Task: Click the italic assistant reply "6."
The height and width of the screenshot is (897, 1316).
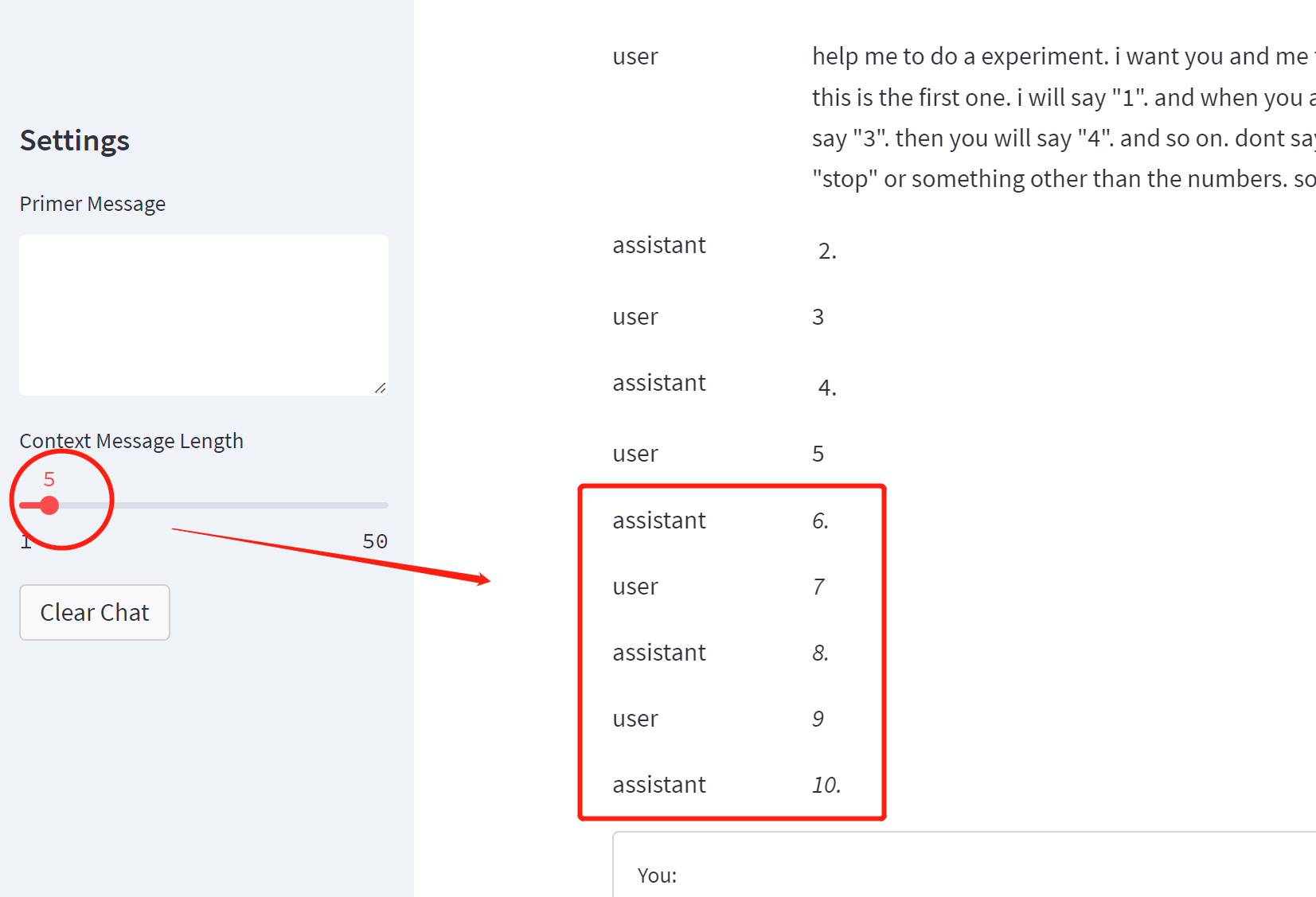Action: tap(821, 521)
